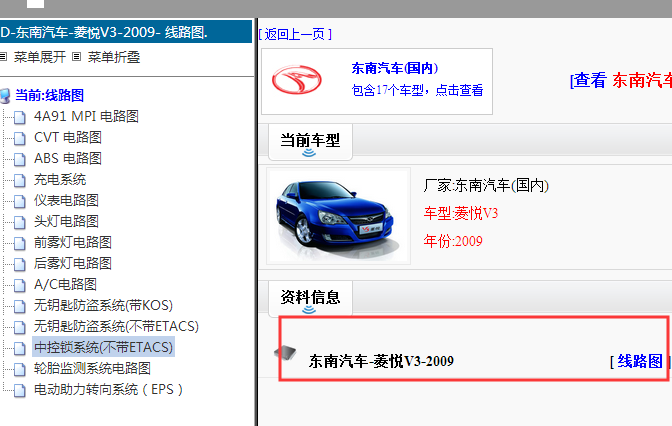The width and height of the screenshot is (672, 426).
Task: Open 电动助力转向系统（EPS） entry
Action: click(x=108, y=389)
